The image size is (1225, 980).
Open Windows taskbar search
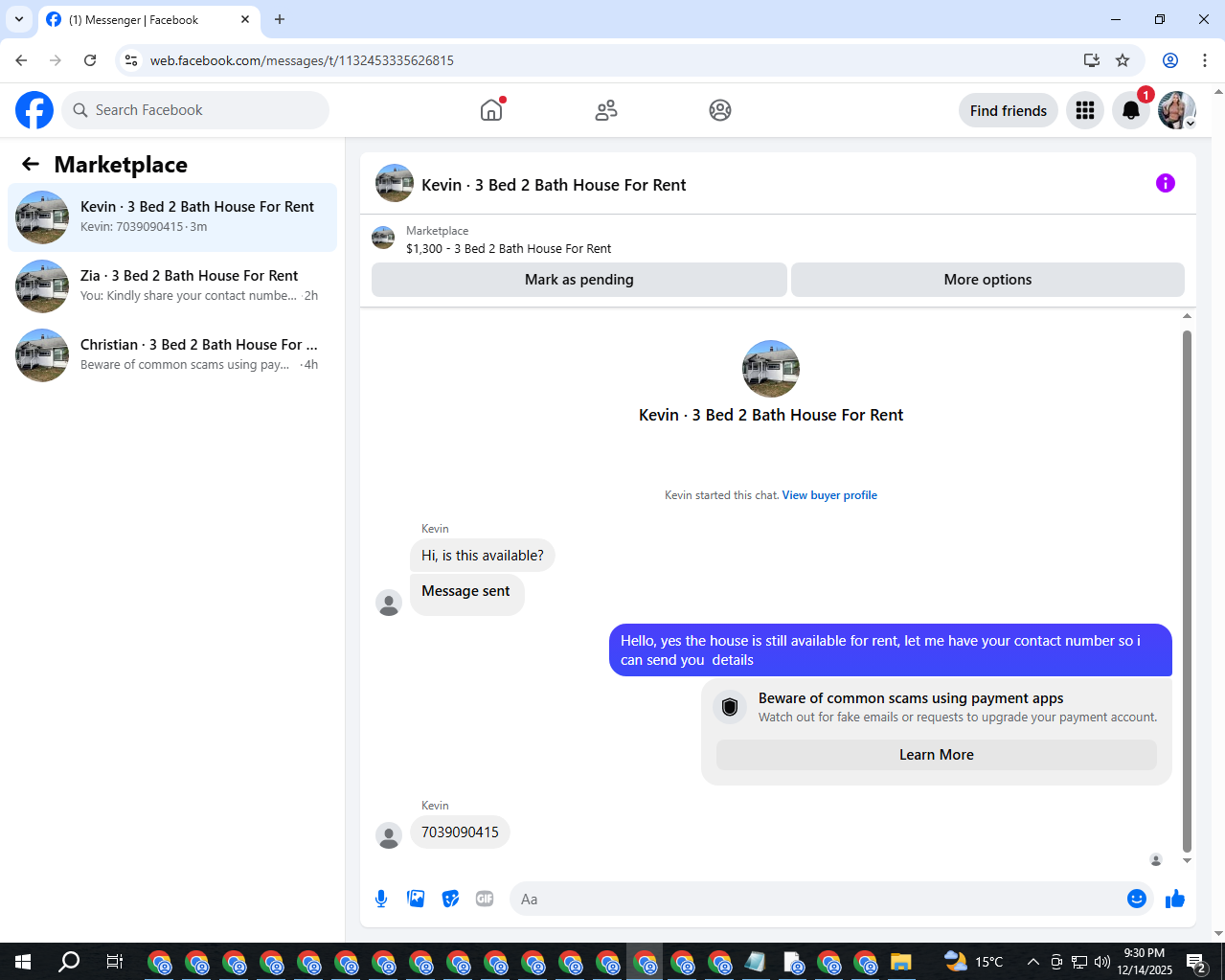click(x=69, y=962)
